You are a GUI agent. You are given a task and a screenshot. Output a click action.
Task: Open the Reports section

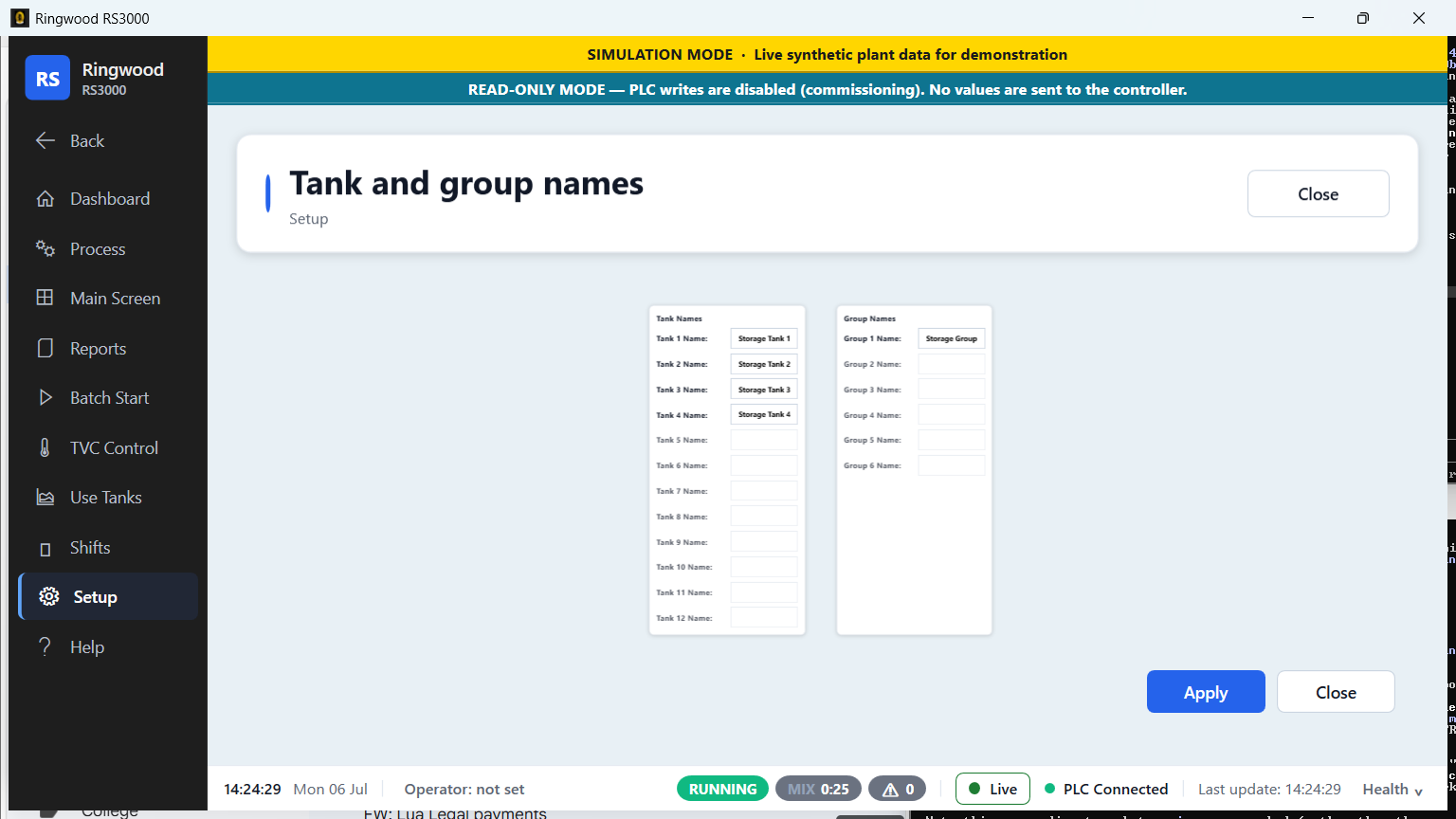[108, 348]
